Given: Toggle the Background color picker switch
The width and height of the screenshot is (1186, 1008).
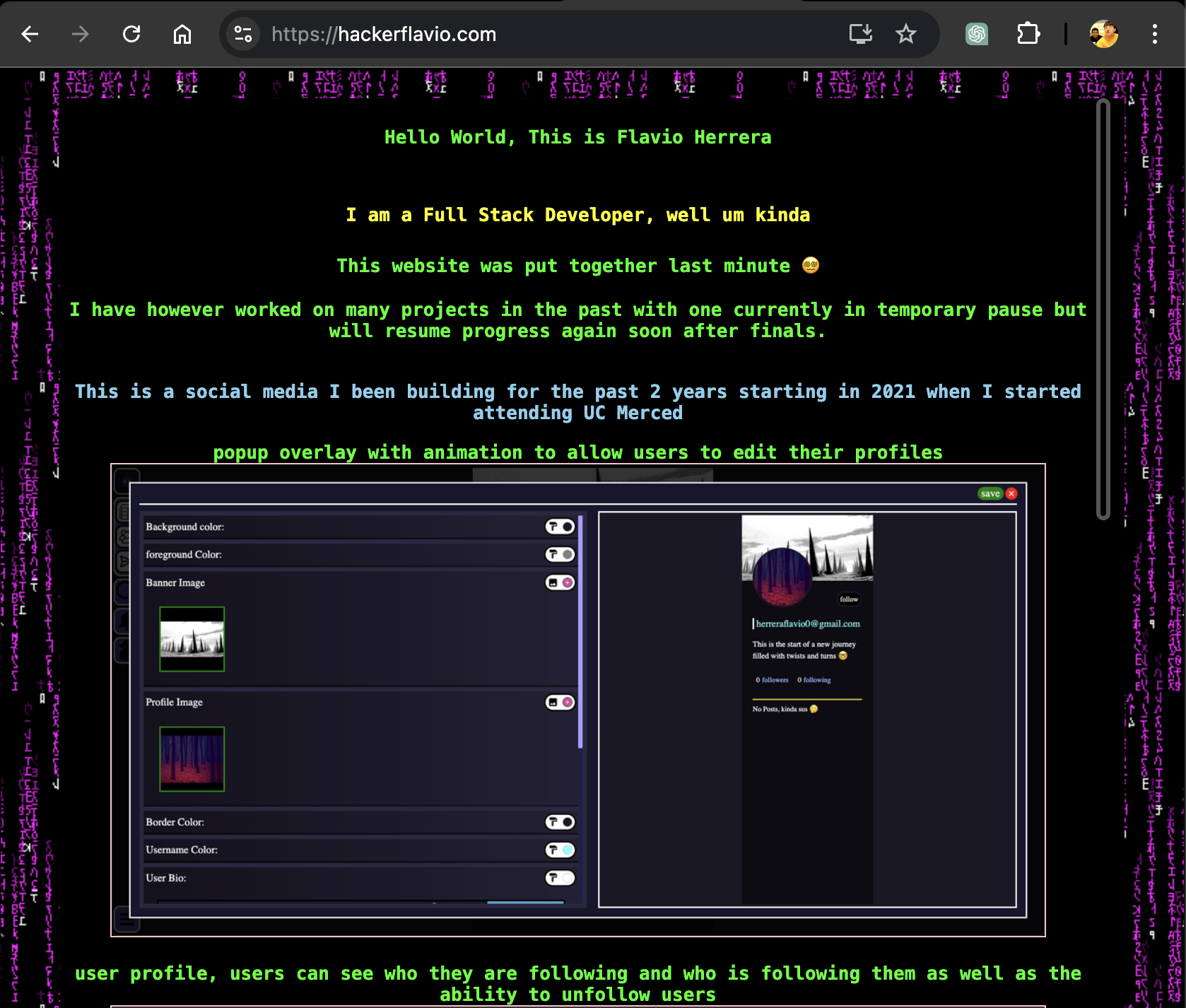Looking at the screenshot, I should click(560, 527).
